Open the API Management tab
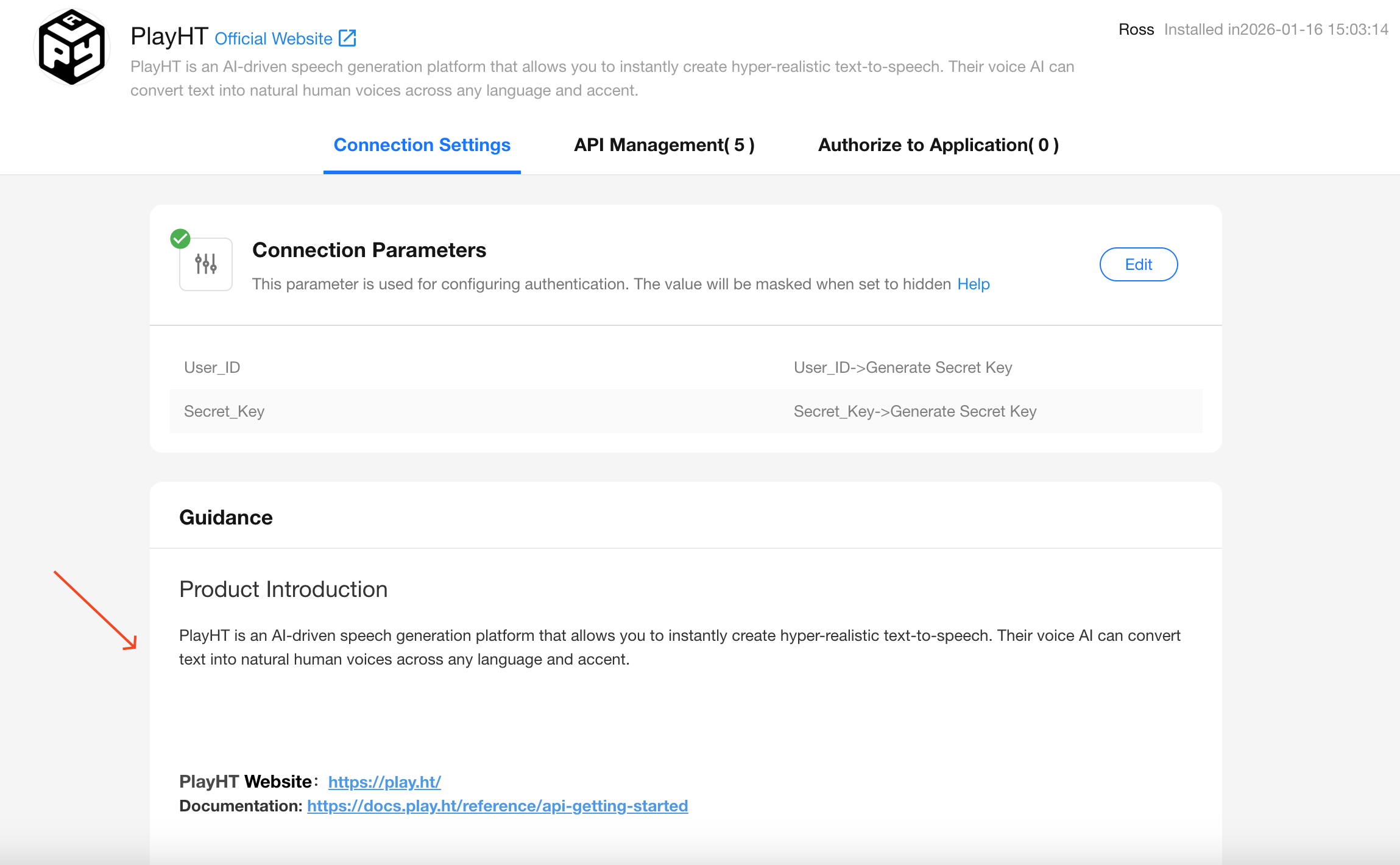Image resolution: width=1400 pixels, height=865 pixels. coord(664,145)
